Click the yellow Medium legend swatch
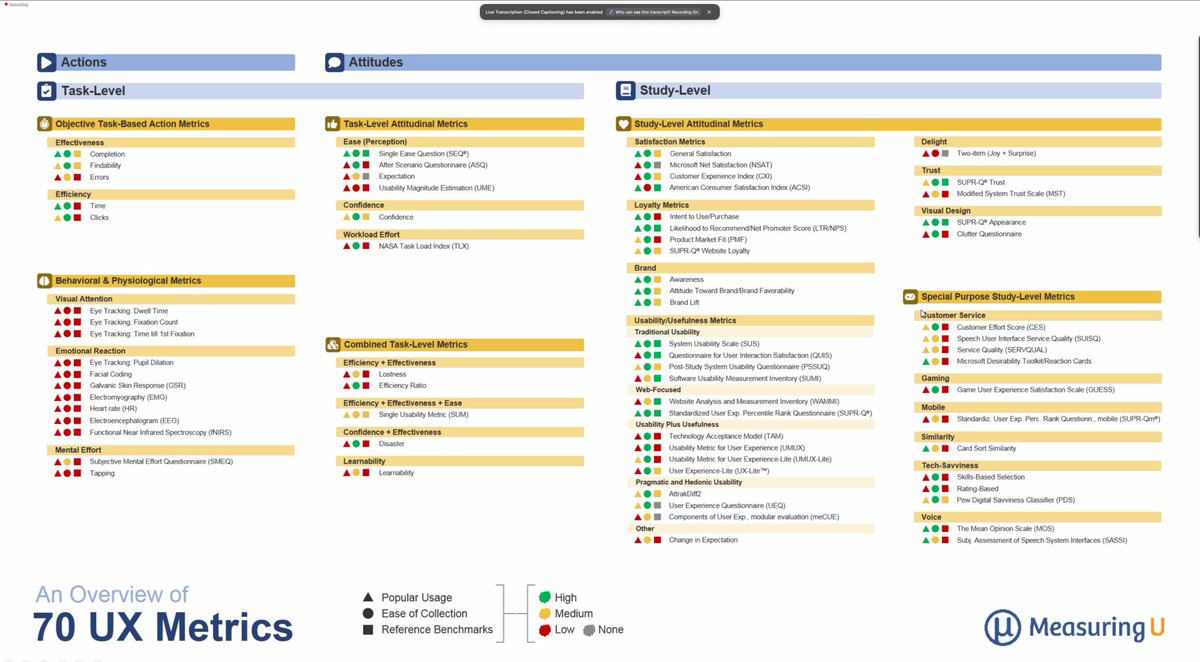 pos(545,613)
